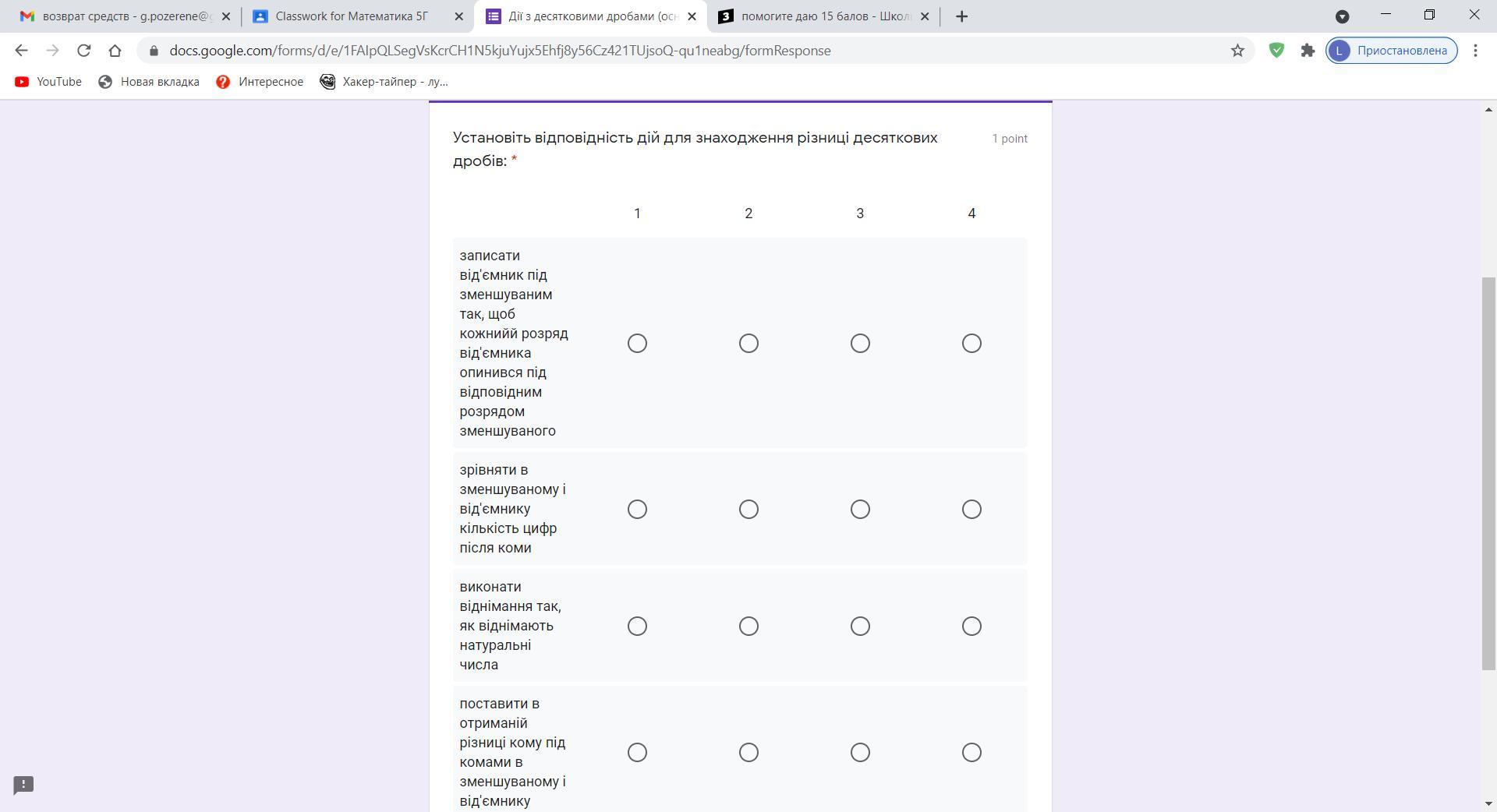Select option 1 for 'записати від'ємник' row
The height and width of the screenshot is (812, 1497).
637,344
